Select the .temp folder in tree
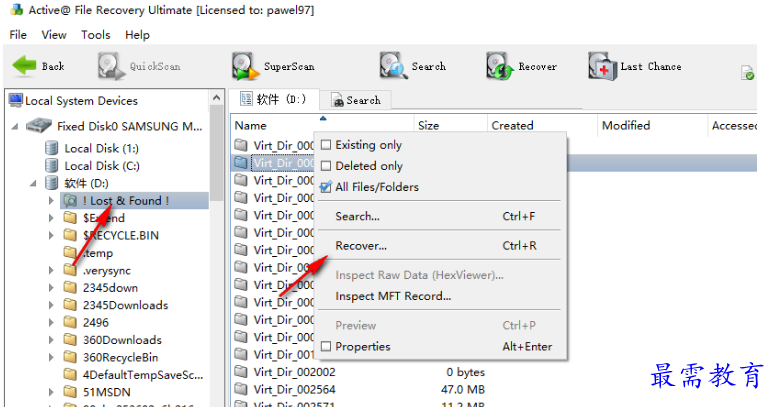Image resolution: width=772 pixels, height=407 pixels. coord(97,253)
